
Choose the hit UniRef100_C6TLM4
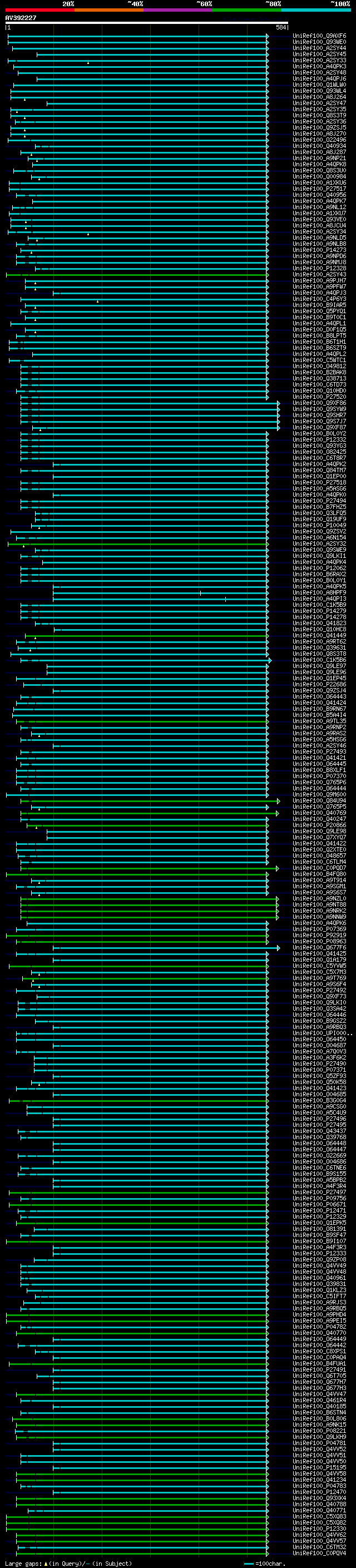319,862
